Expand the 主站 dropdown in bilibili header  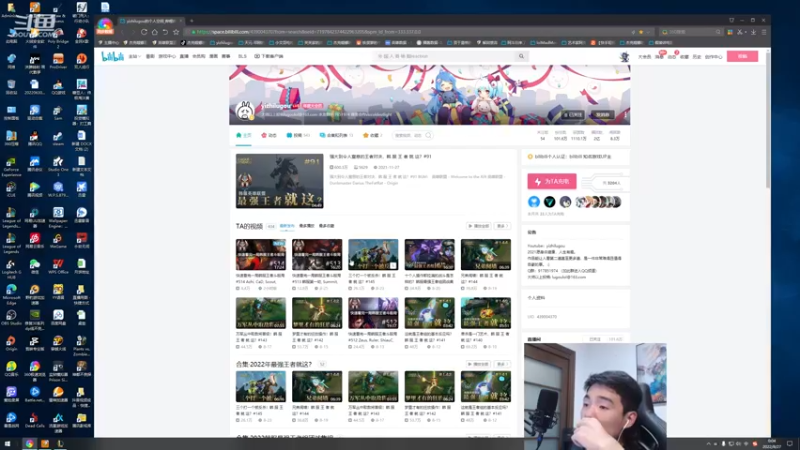pos(134,57)
